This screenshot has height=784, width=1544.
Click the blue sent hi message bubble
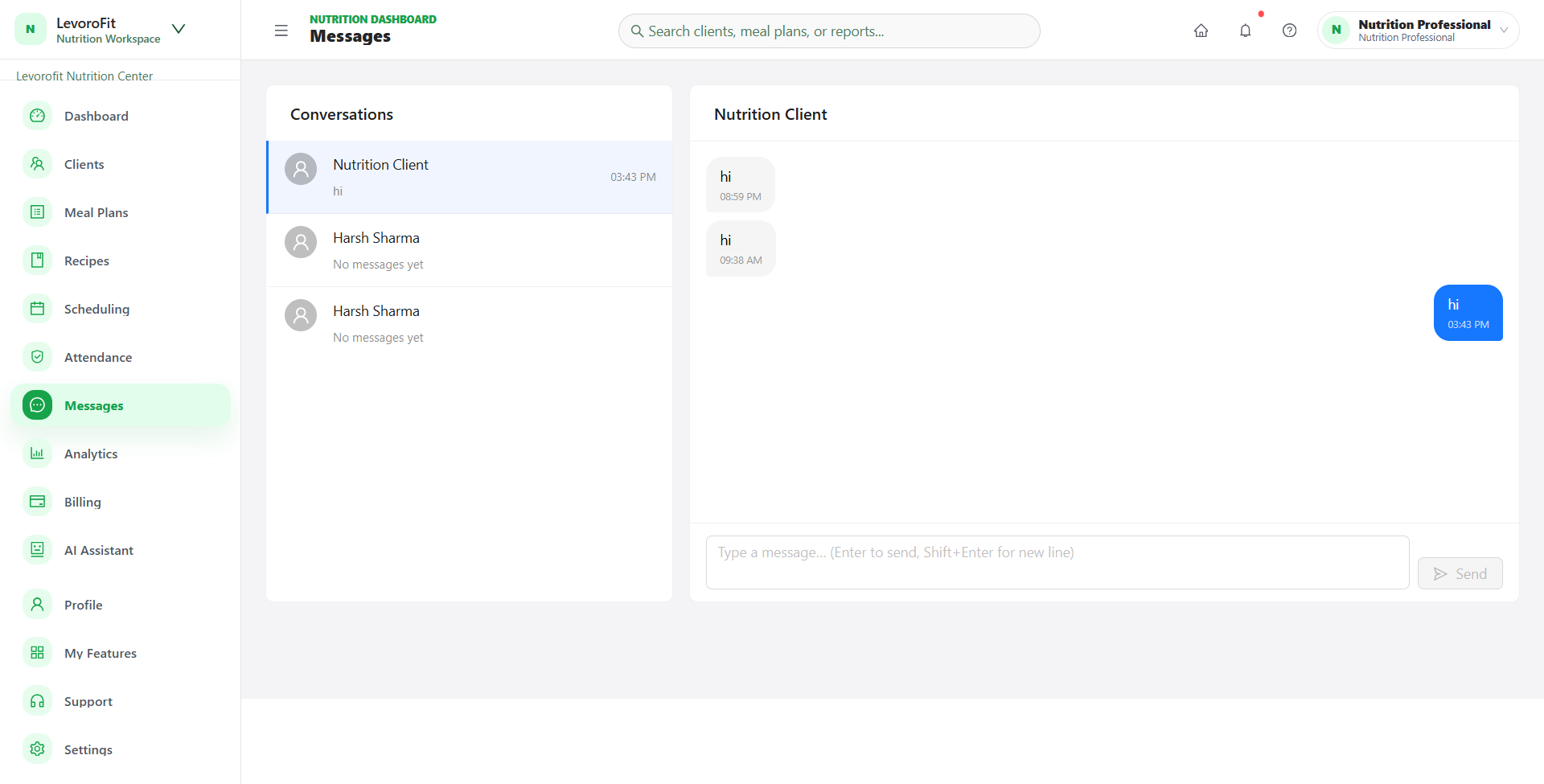pos(1468,313)
